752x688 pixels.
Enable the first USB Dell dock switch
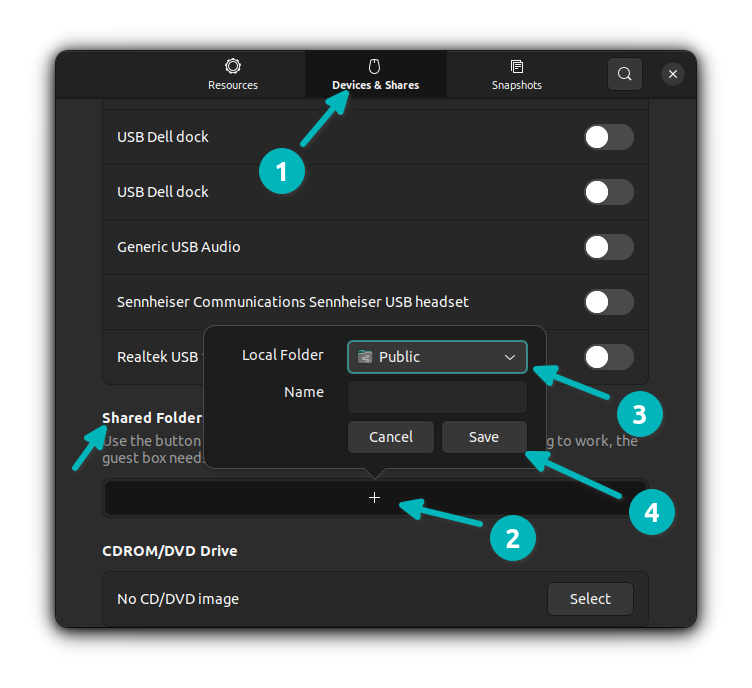click(x=609, y=137)
